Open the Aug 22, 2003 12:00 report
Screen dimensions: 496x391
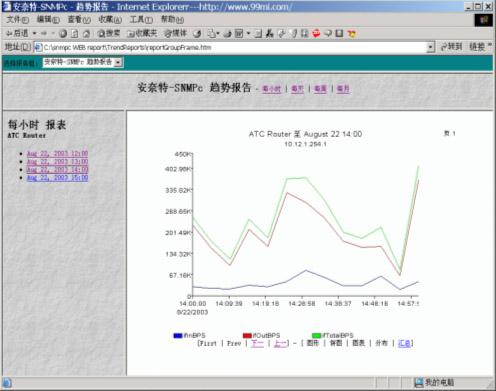coord(57,154)
